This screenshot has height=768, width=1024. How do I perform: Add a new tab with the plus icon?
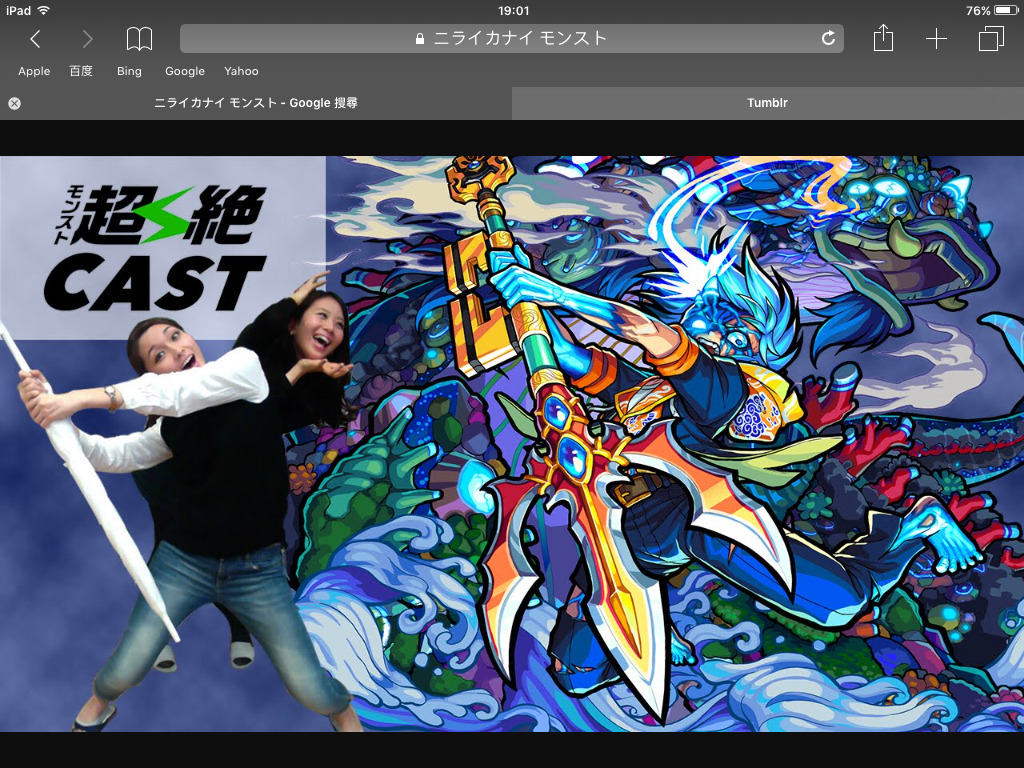[x=936, y=39]
